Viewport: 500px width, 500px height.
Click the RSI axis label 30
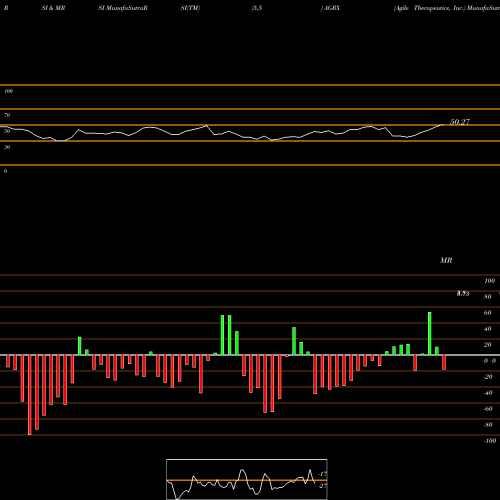[7, 147]
